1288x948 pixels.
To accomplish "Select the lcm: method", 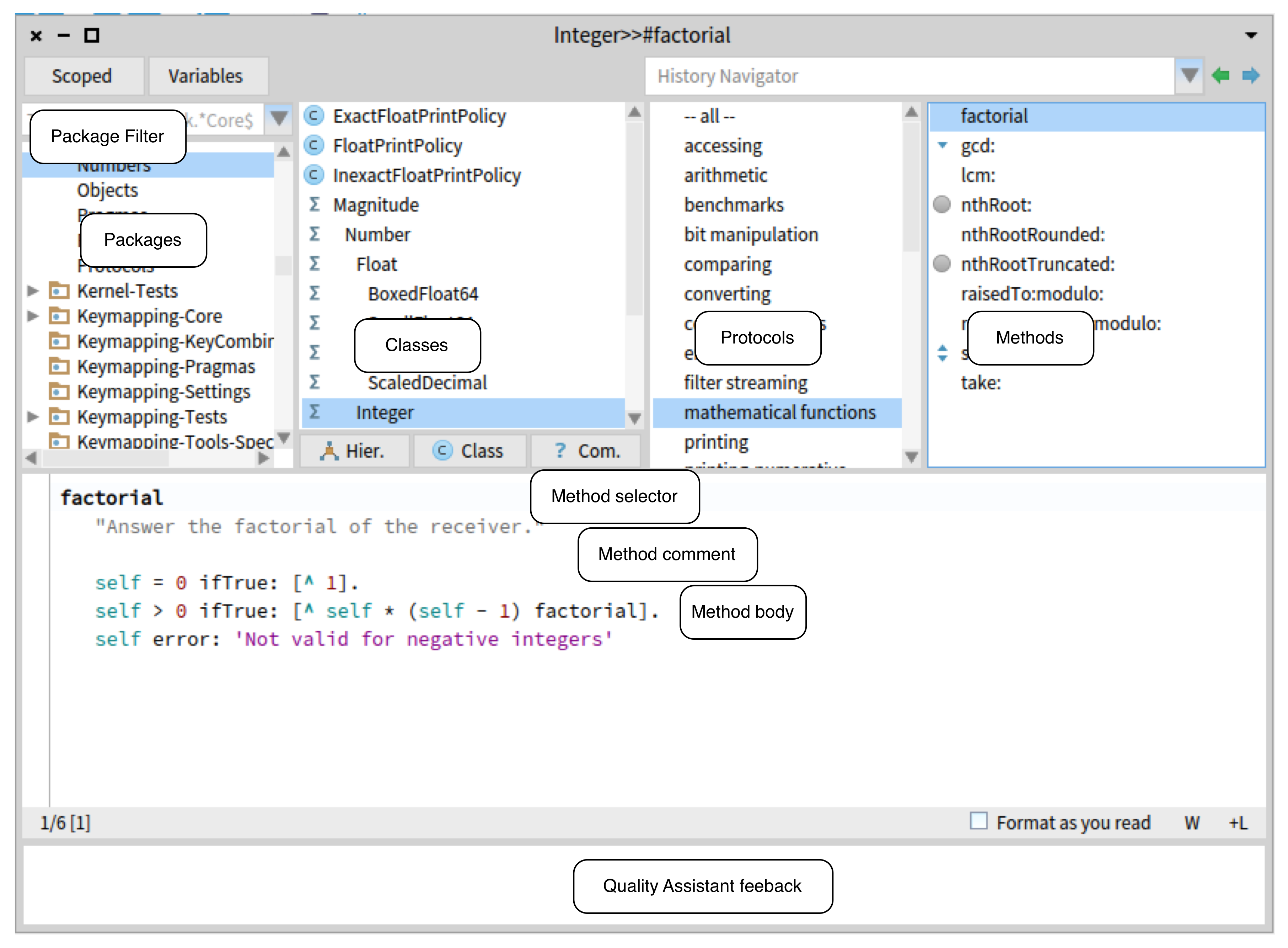I will coord(978,175).
